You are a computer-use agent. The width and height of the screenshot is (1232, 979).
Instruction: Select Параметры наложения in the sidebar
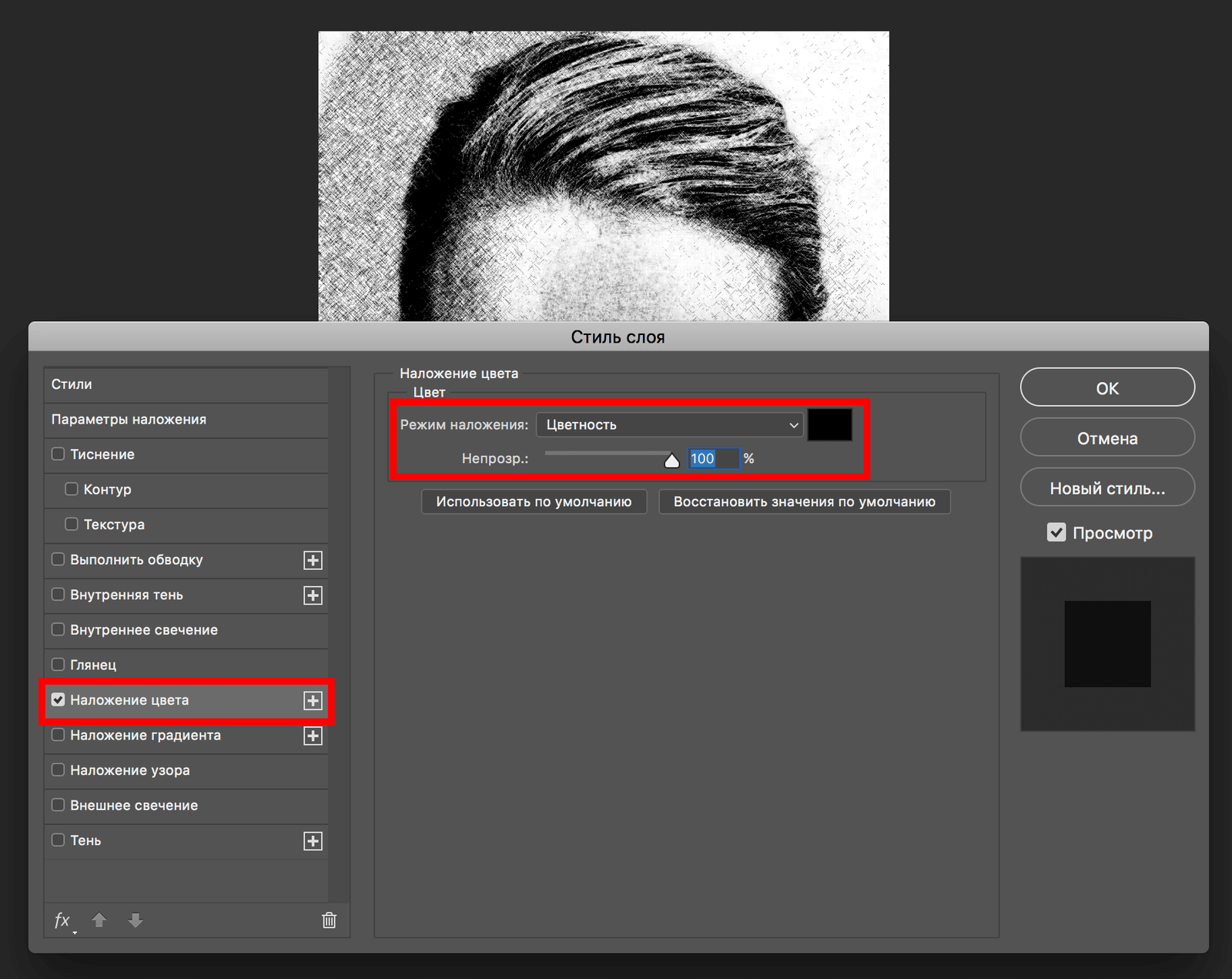(129, 420)
